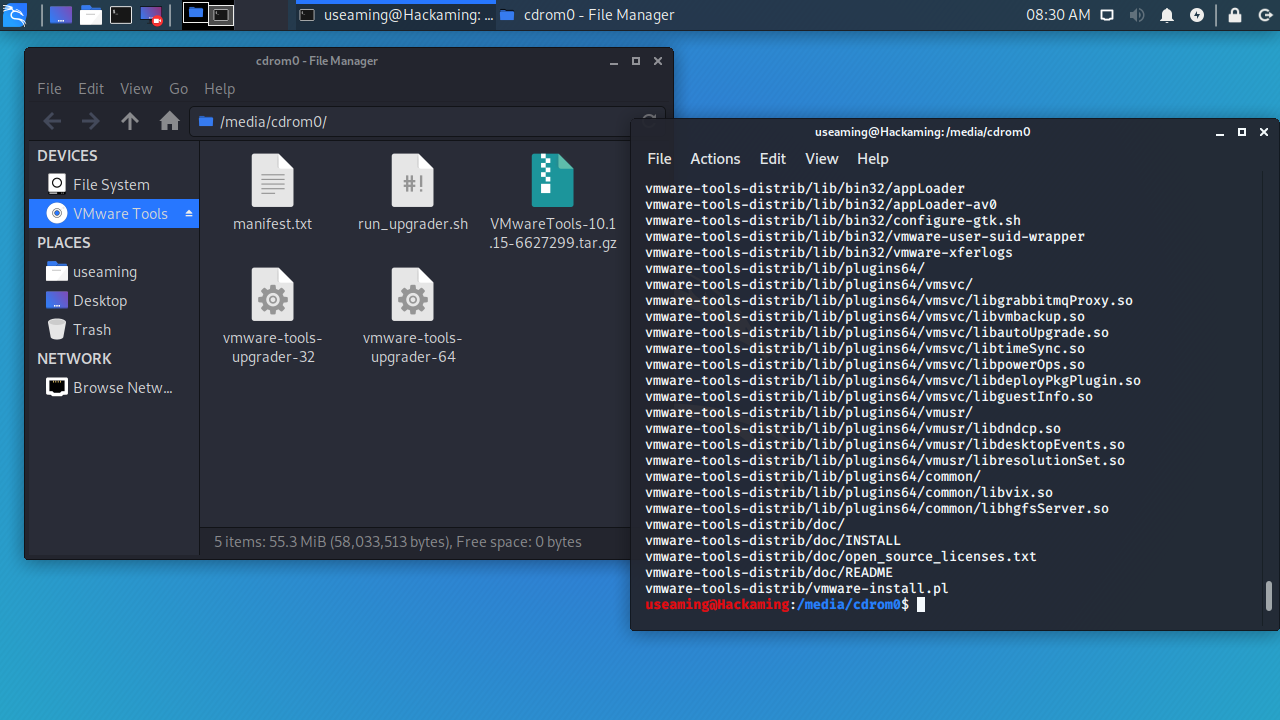
Task: Close the File Manager window
Action: [658, 61]
